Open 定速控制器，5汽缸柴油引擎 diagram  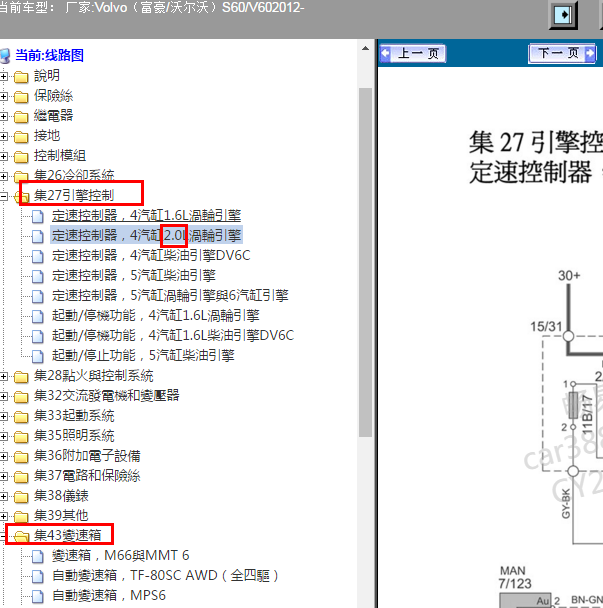pos(134,275)
